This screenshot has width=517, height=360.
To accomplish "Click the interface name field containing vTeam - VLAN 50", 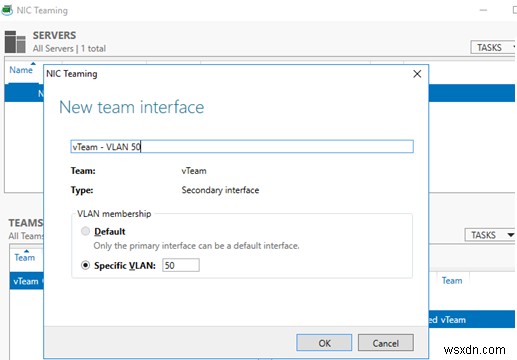I will (242, 147).
